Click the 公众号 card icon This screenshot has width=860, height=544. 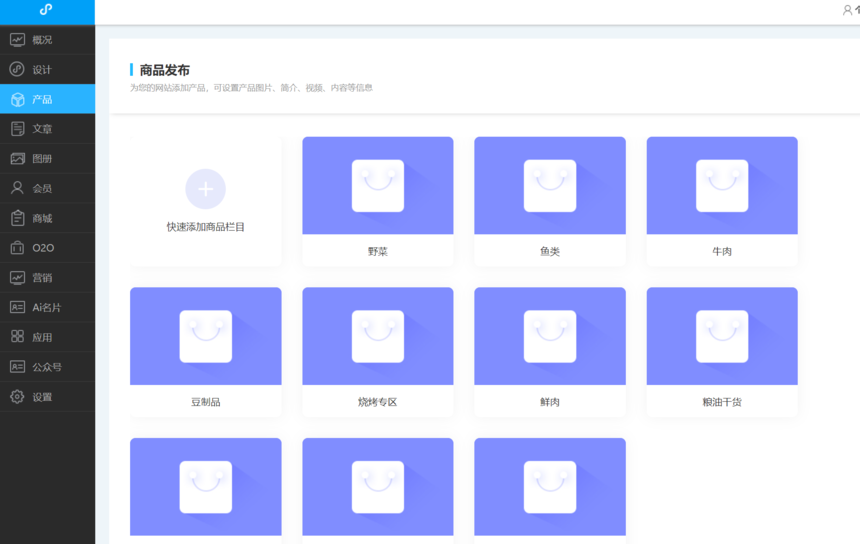point(18,366)
